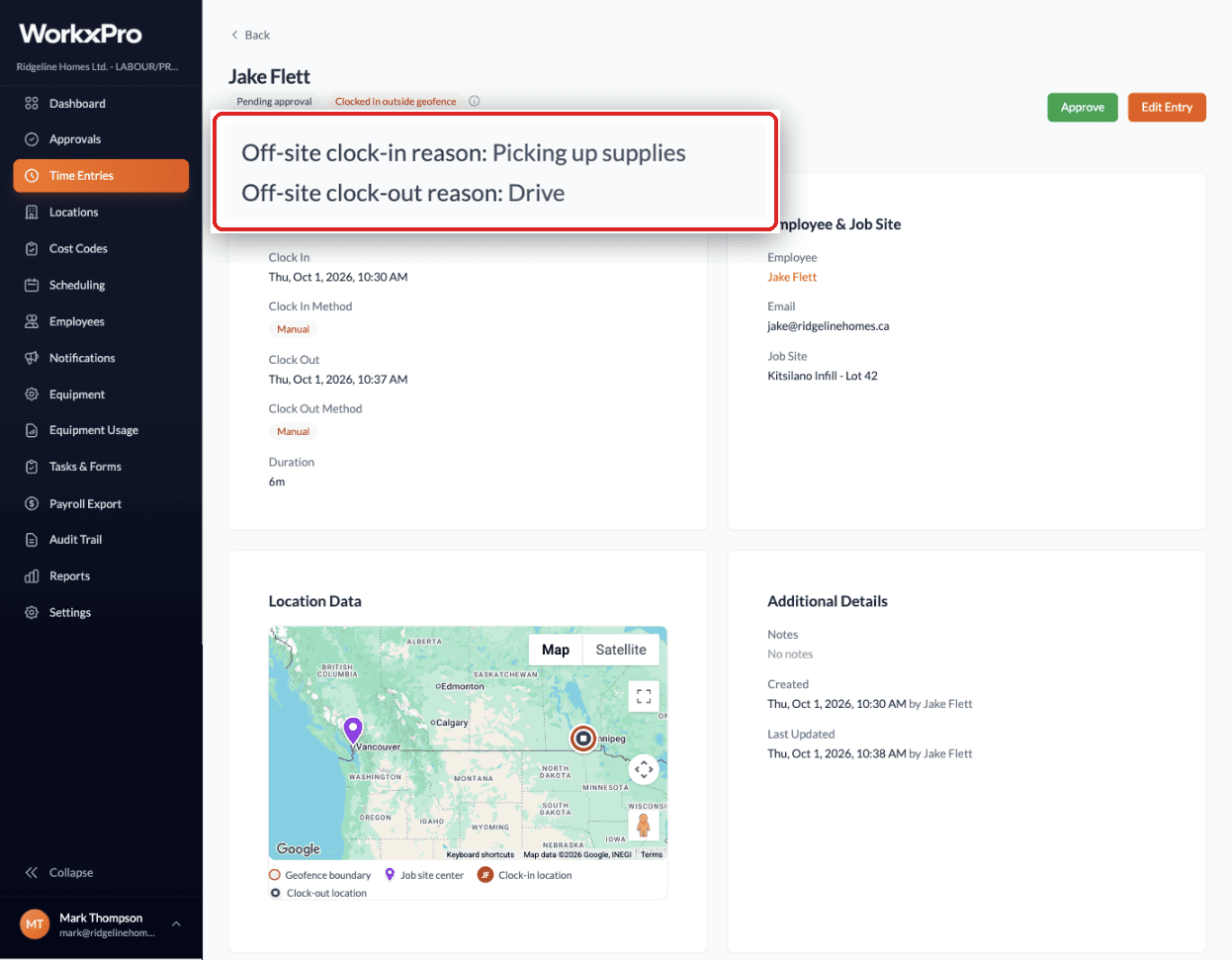Screen dimensions: 1232x960
Task: Click clock-in time Thu, Oct 1, 2026, 10:30 AM
Action: [338, 277]
